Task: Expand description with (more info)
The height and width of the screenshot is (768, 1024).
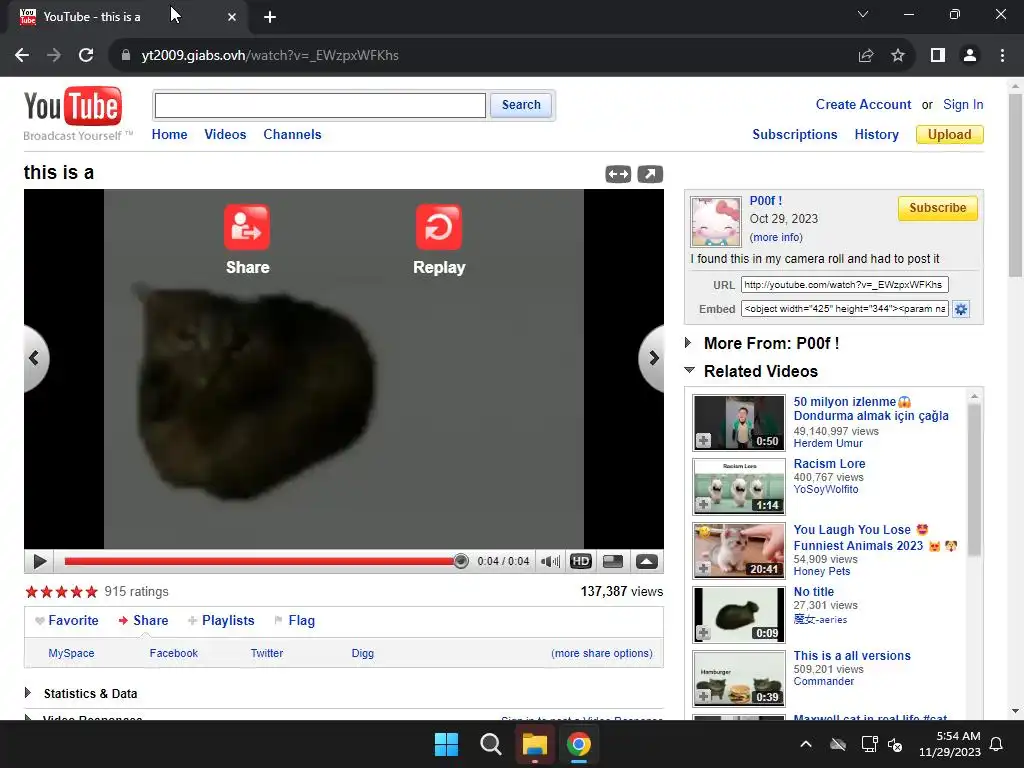Action: tap(776, 238)
